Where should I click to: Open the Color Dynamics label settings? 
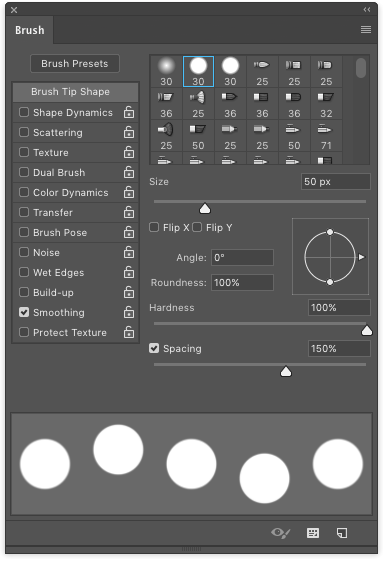71,193
